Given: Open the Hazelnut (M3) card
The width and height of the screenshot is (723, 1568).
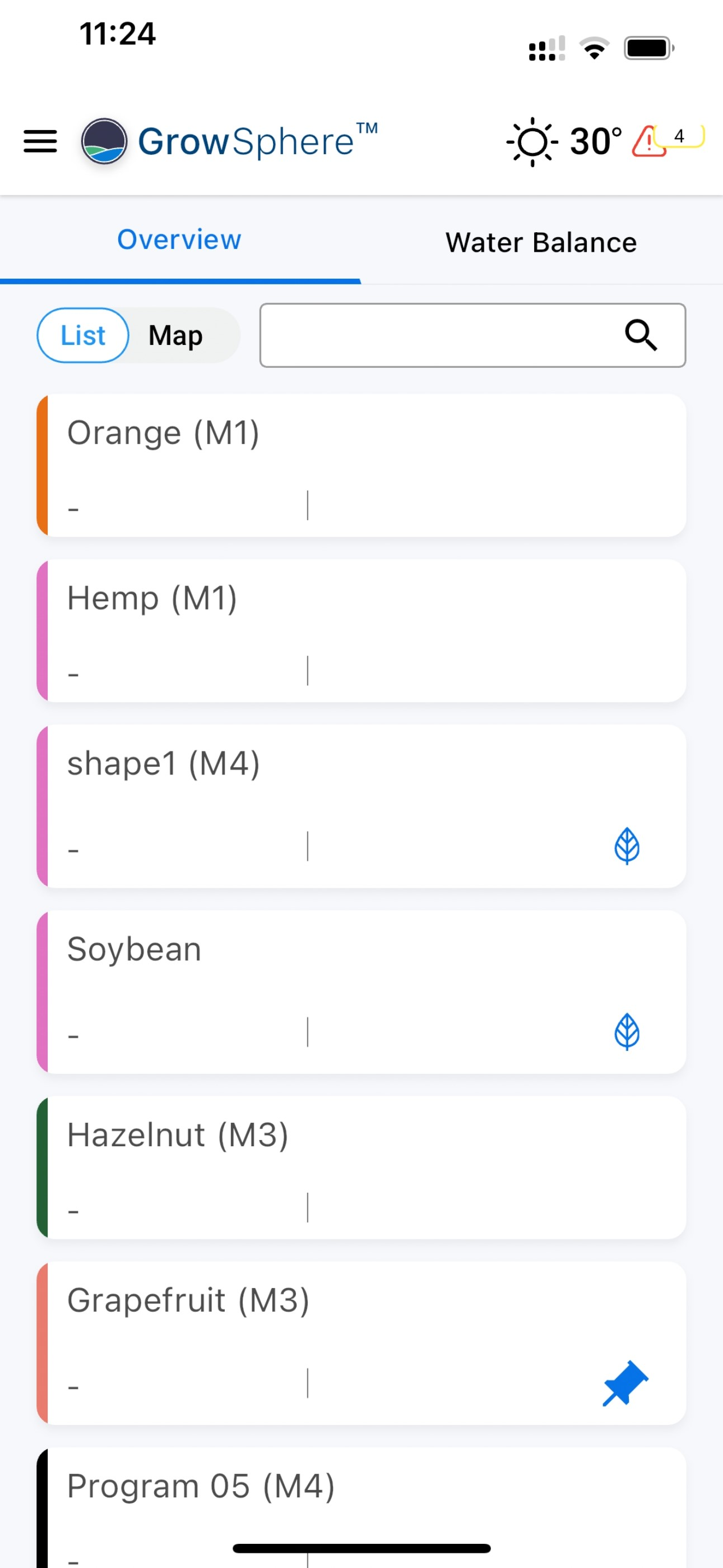Looking at the screenshot, I should click(x=361, y=1168).
